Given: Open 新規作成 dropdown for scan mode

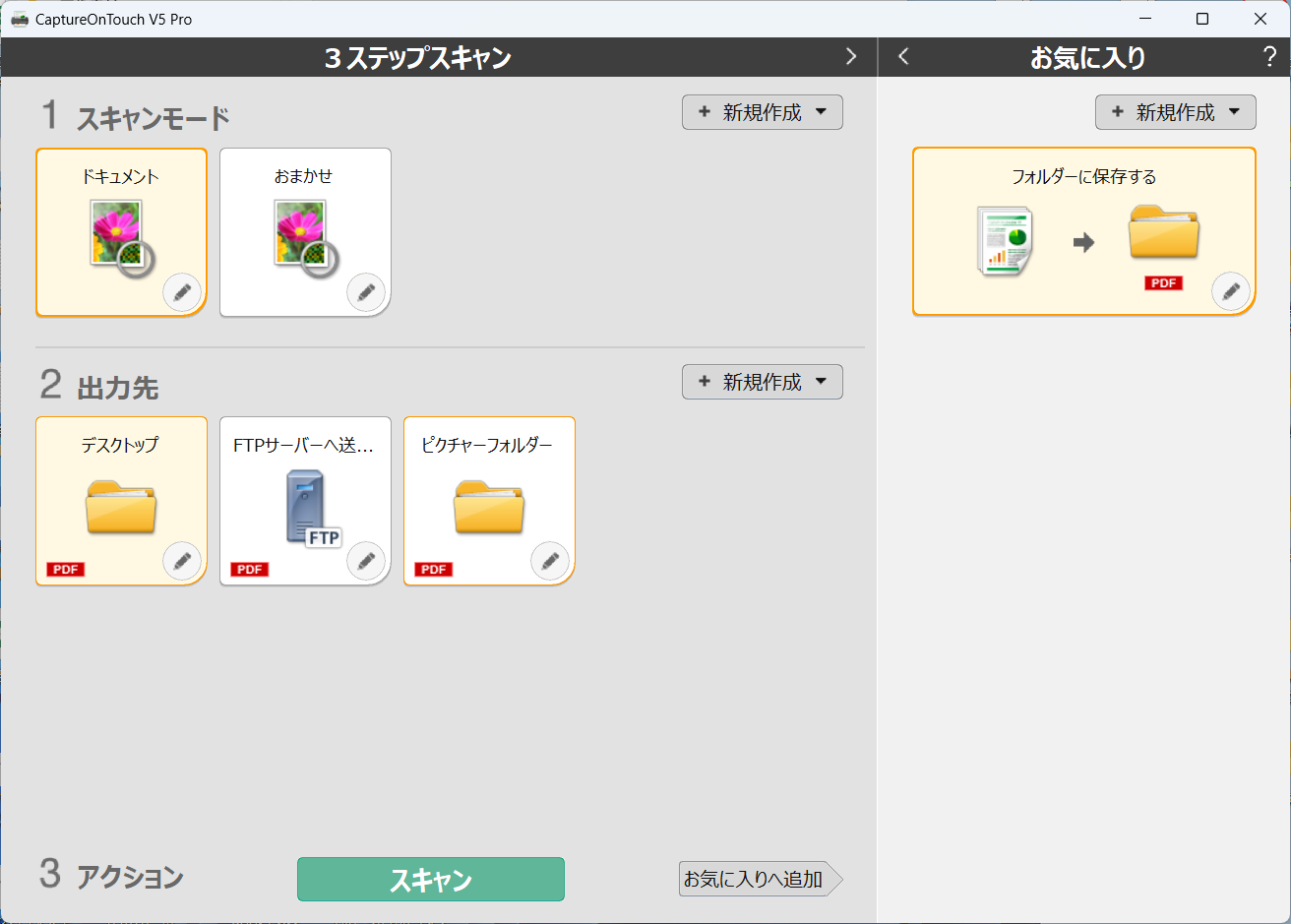Looking at the screenshot, I should [x=763, y=112].
